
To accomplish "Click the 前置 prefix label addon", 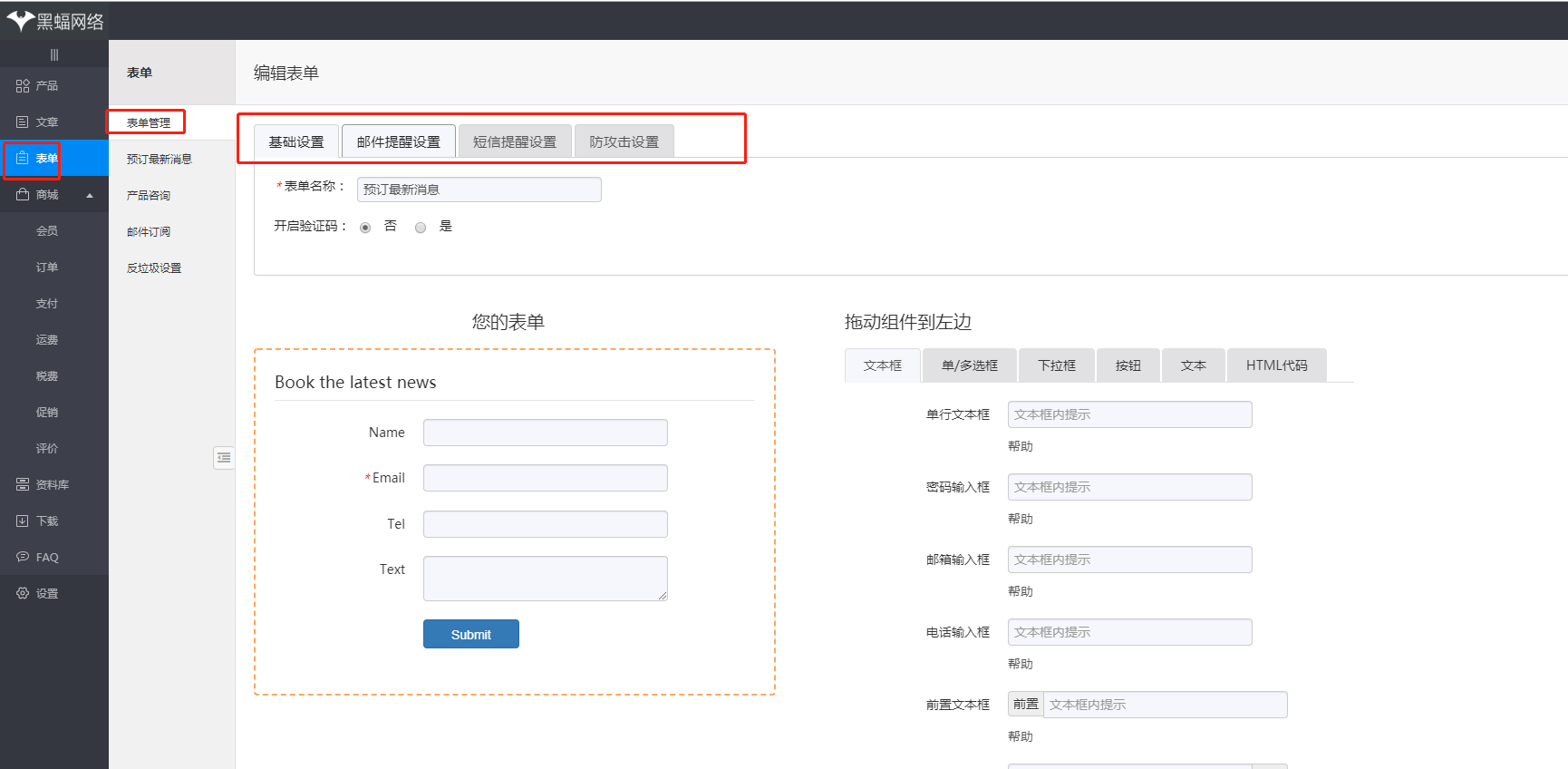I will (1026, 705).
